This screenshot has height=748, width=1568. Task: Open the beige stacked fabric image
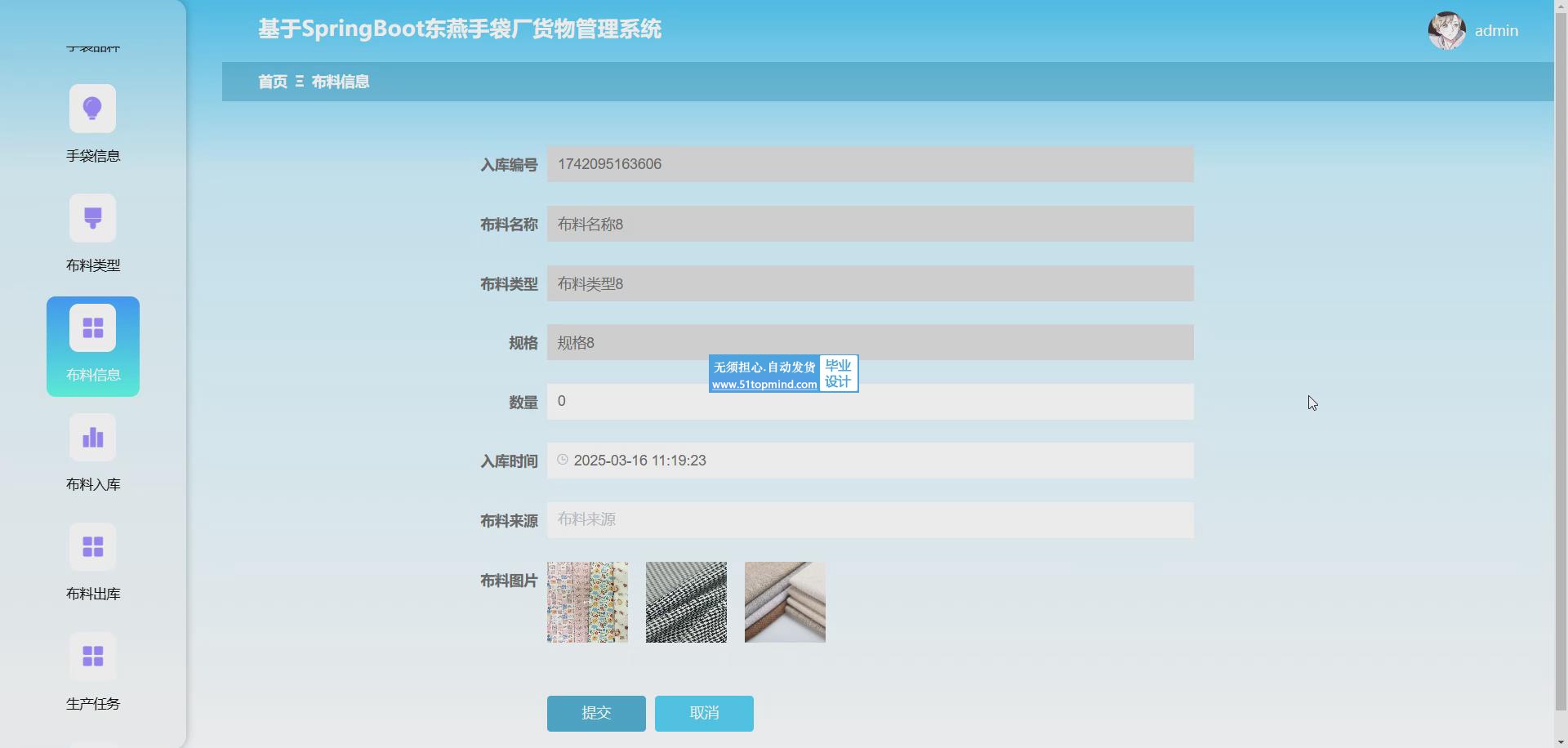coord(785,602)
